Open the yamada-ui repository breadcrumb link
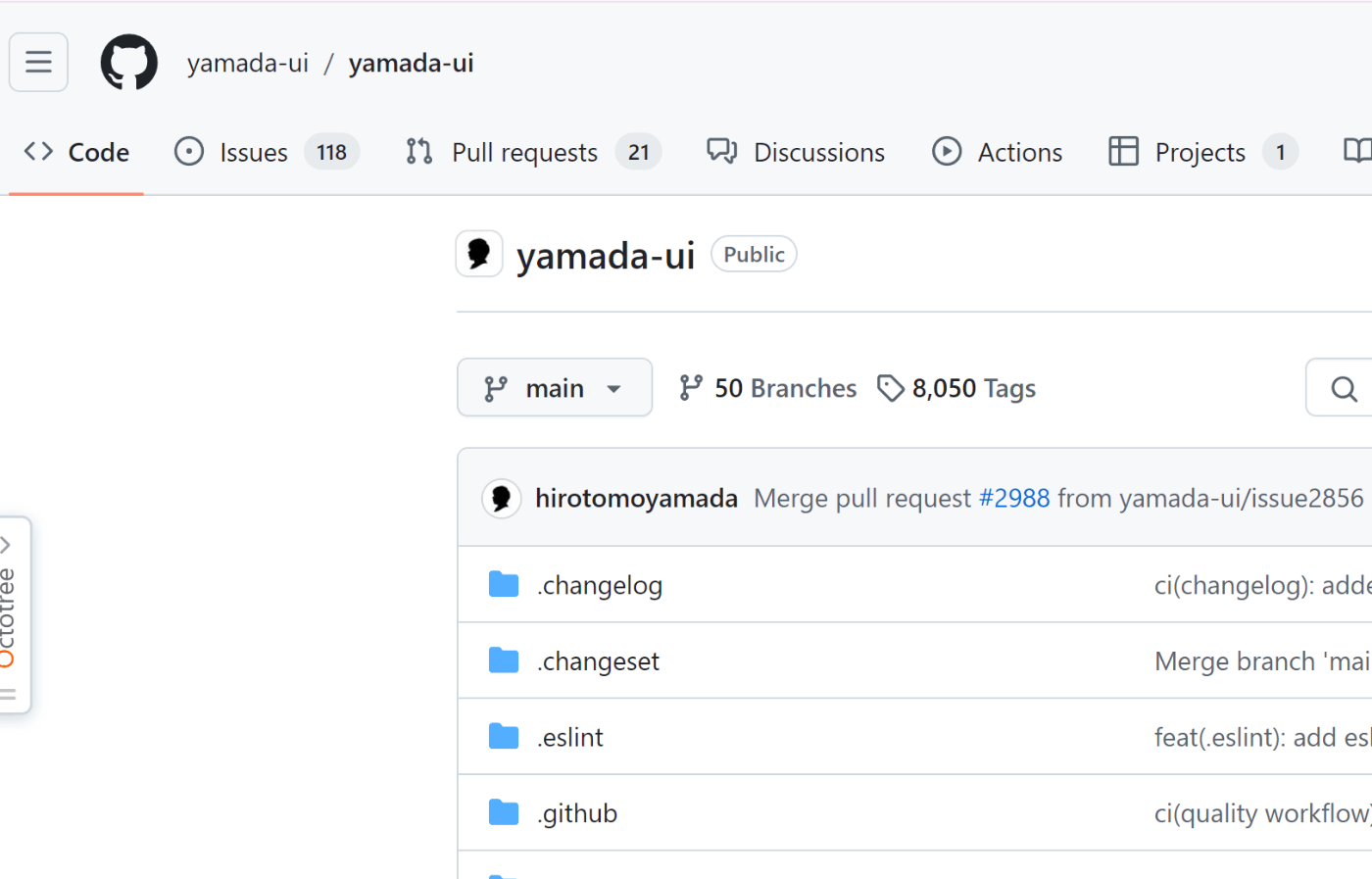The height and width of the screenshot is (879, 1372). click(x=412, y=63)
